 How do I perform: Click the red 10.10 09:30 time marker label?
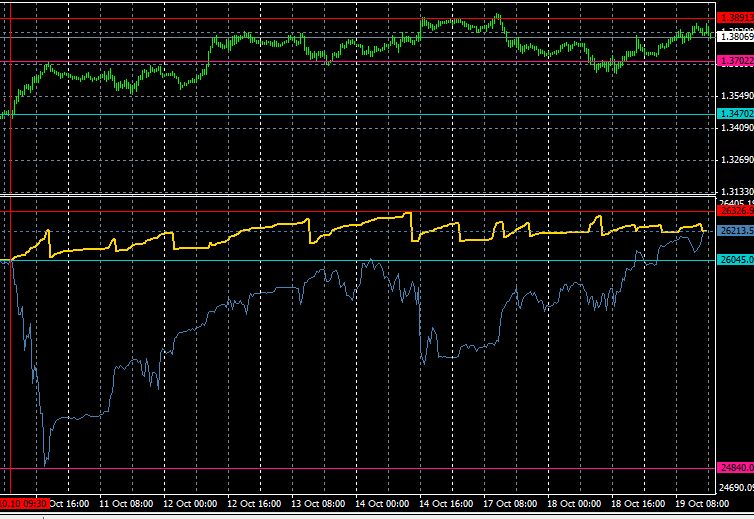pyautogui.click(x=24, y=504)
